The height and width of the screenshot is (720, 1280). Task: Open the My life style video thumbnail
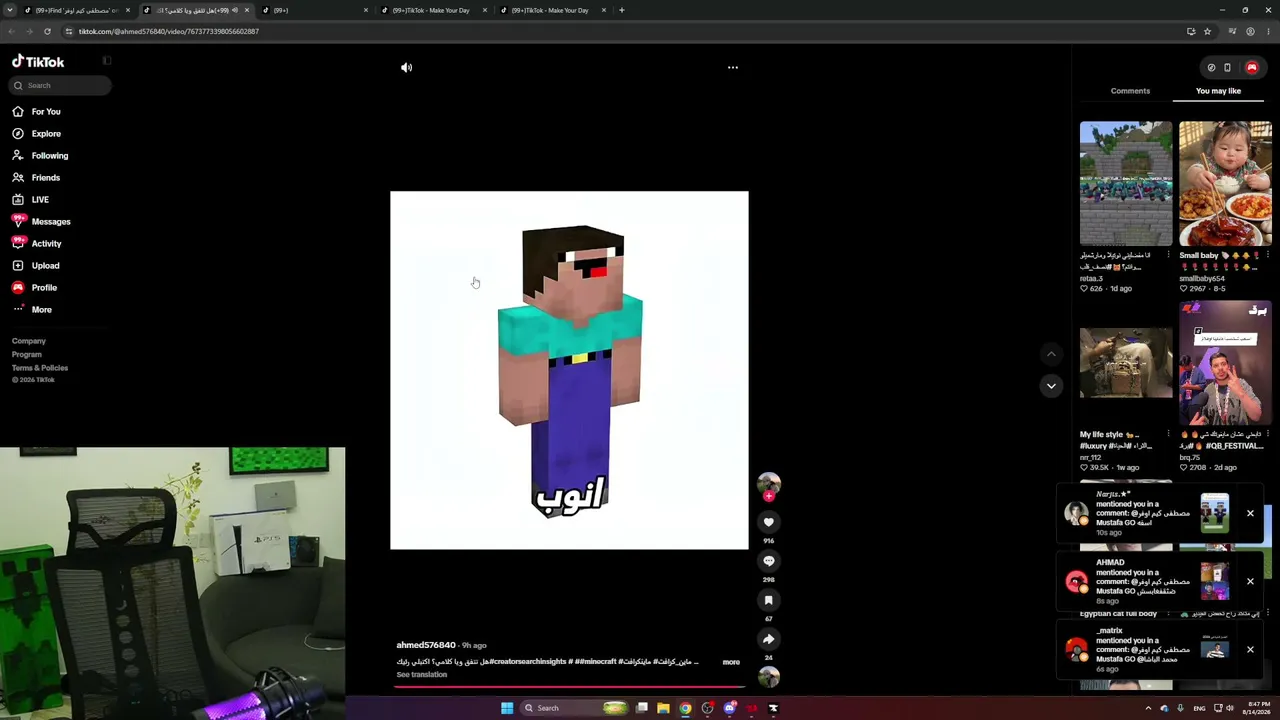coord(1126,363)
